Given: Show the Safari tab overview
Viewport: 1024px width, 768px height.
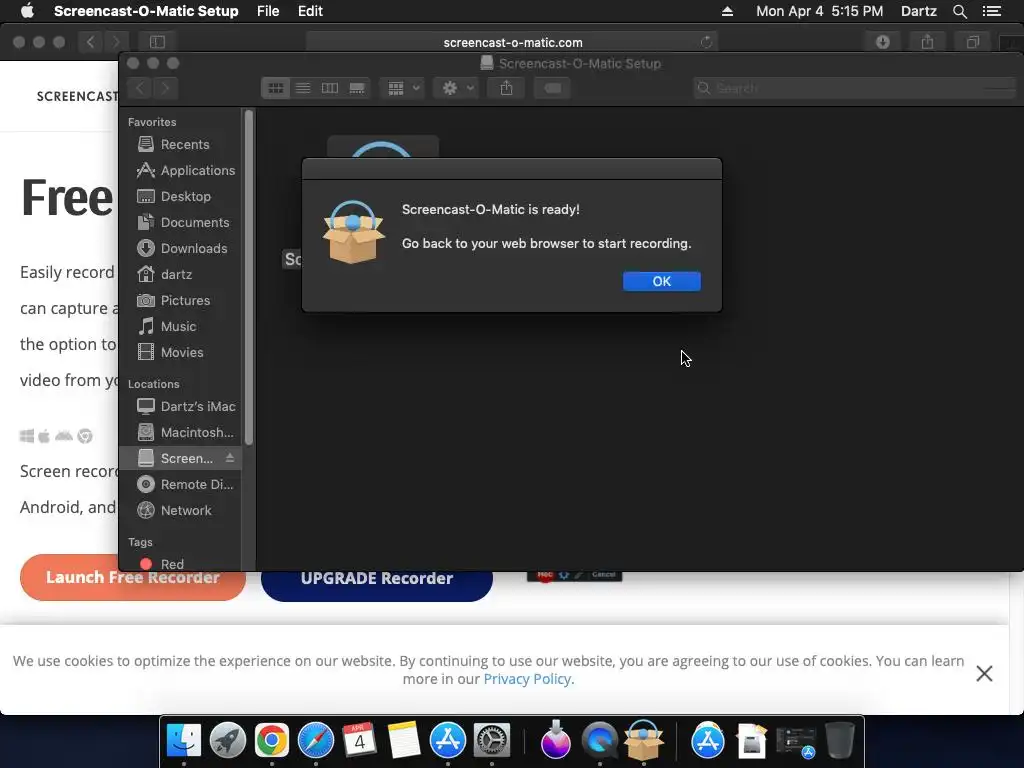Looking at the screenshot, I should click(972, 42).
